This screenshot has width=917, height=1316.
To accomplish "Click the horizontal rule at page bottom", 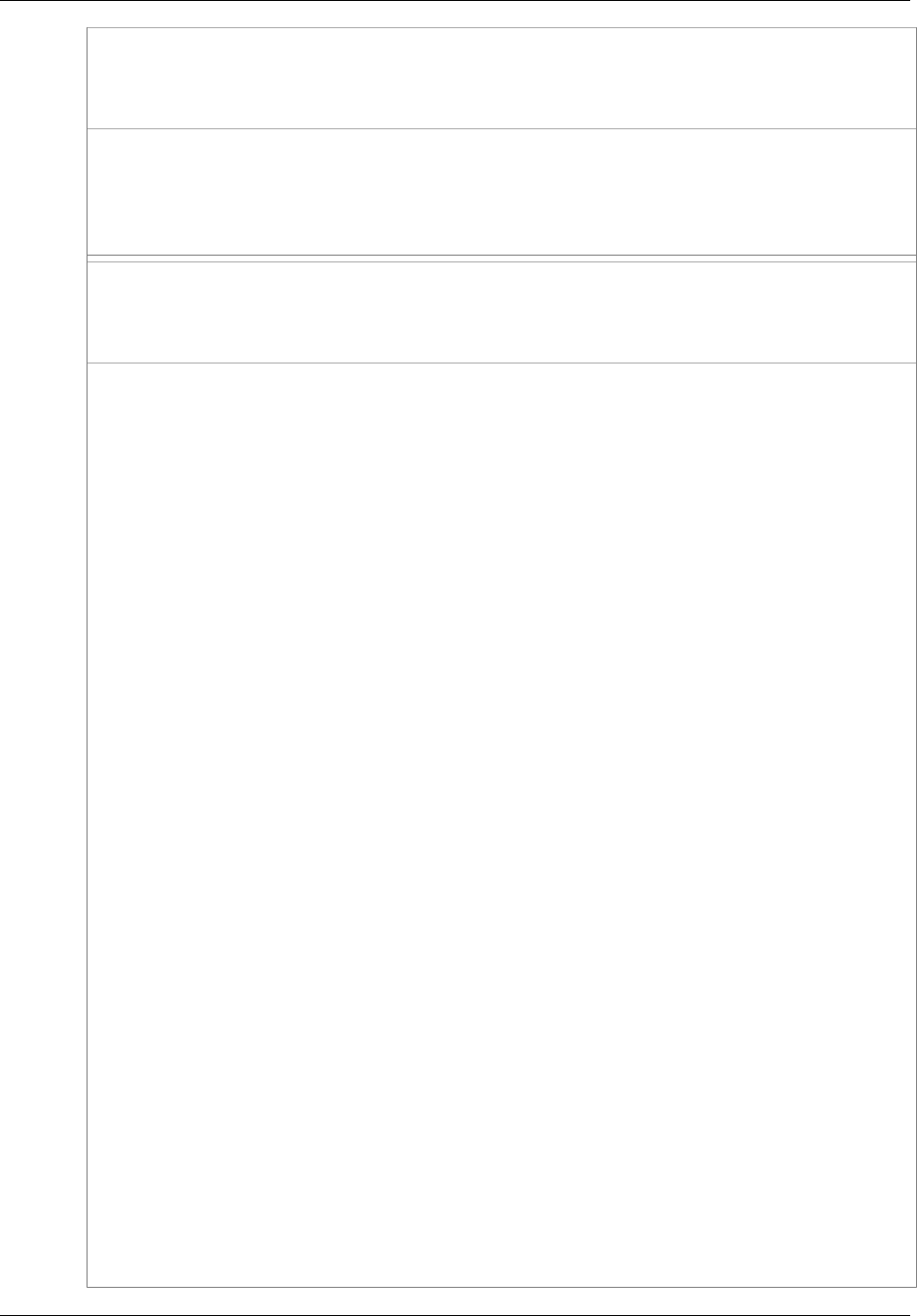I will 458,1314.
